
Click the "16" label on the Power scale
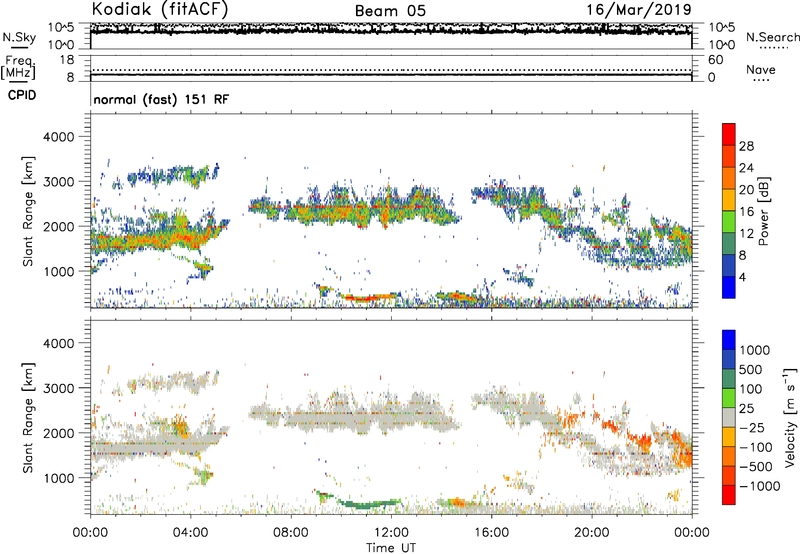pyautogui.click(x=746, y=212)
